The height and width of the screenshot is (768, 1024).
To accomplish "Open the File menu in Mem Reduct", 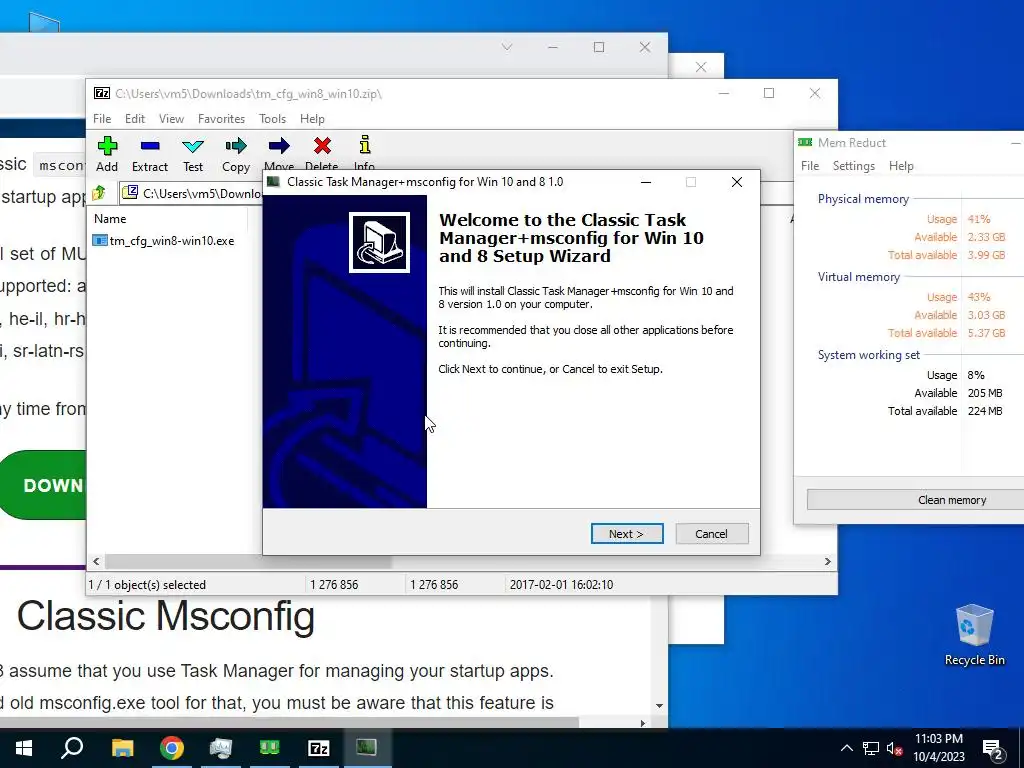I will [x=810, y=166].
